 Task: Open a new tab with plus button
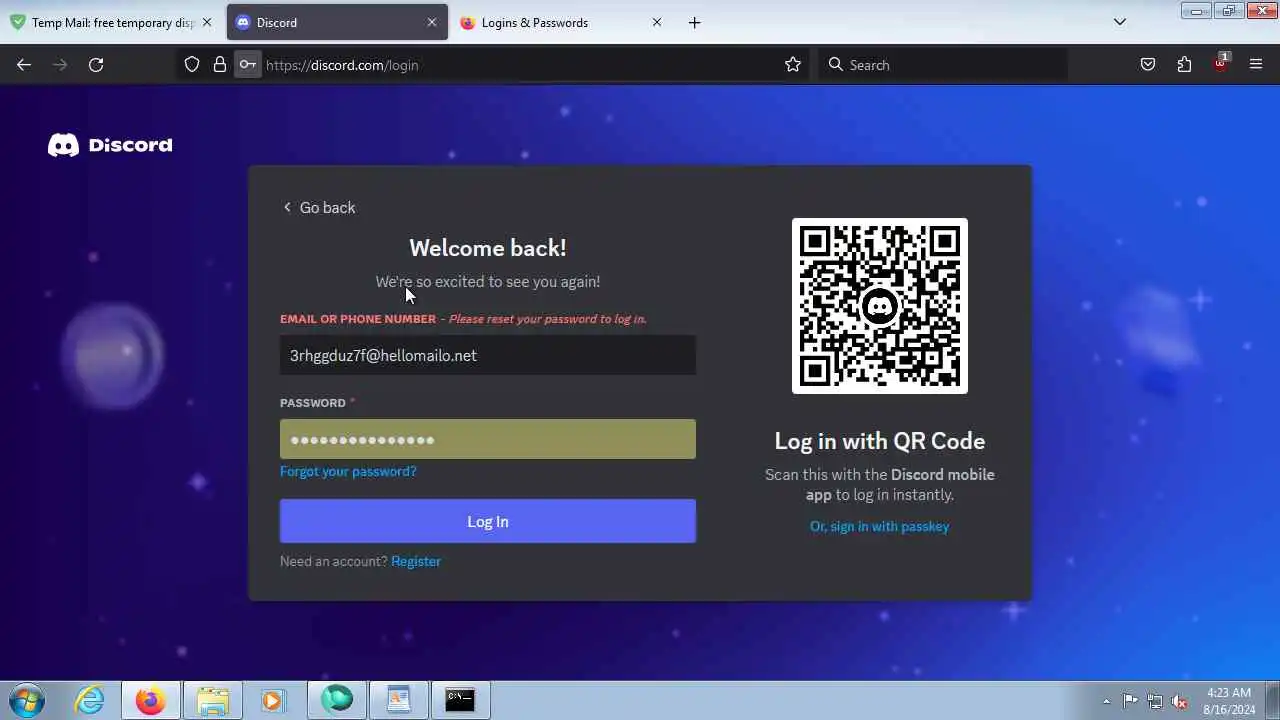[695, 22]
